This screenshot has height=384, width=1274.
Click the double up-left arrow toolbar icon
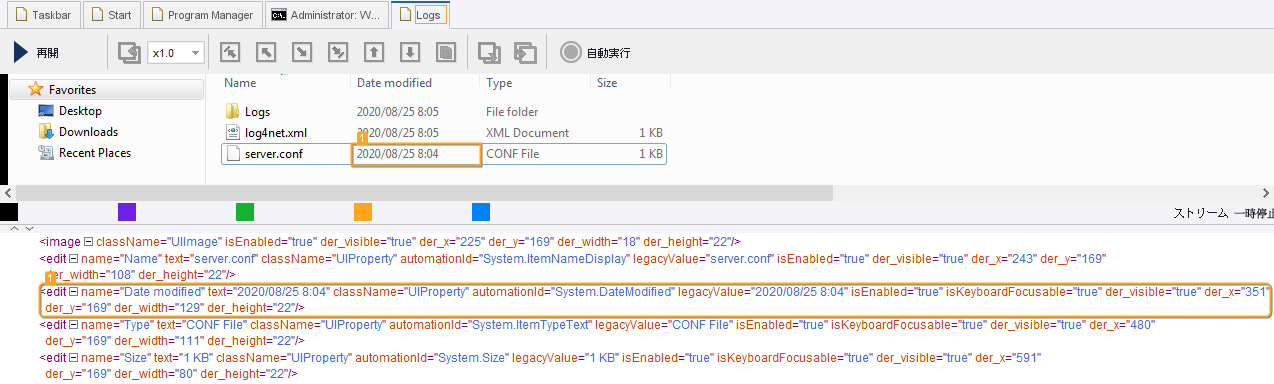[229, 53]
